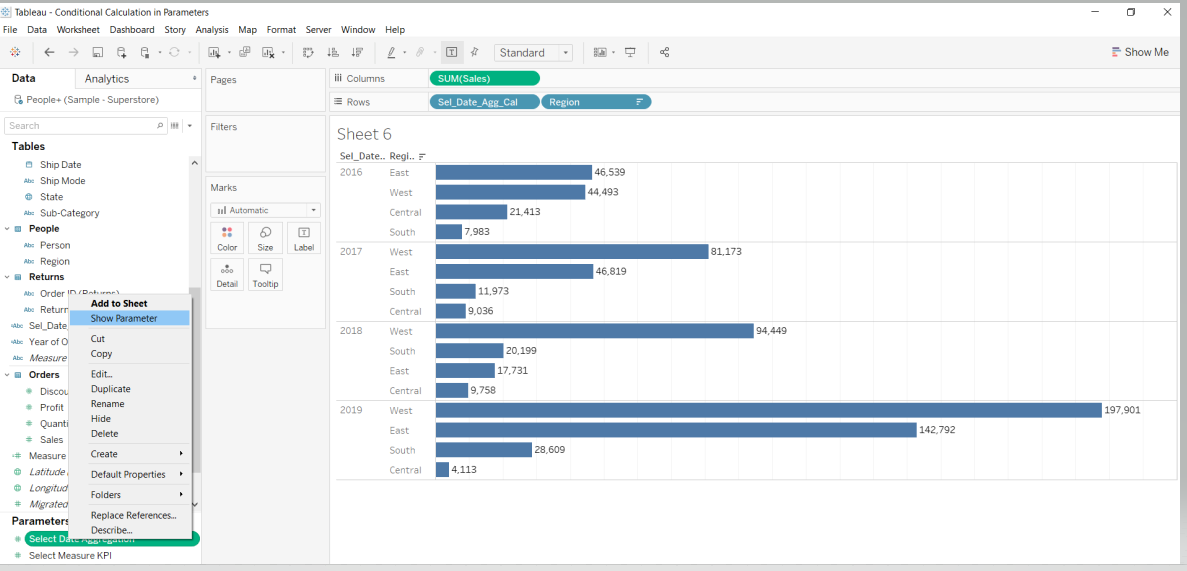The image size is (1187, 571).
Task: Click the Save workbook icon
Action: 98,52
